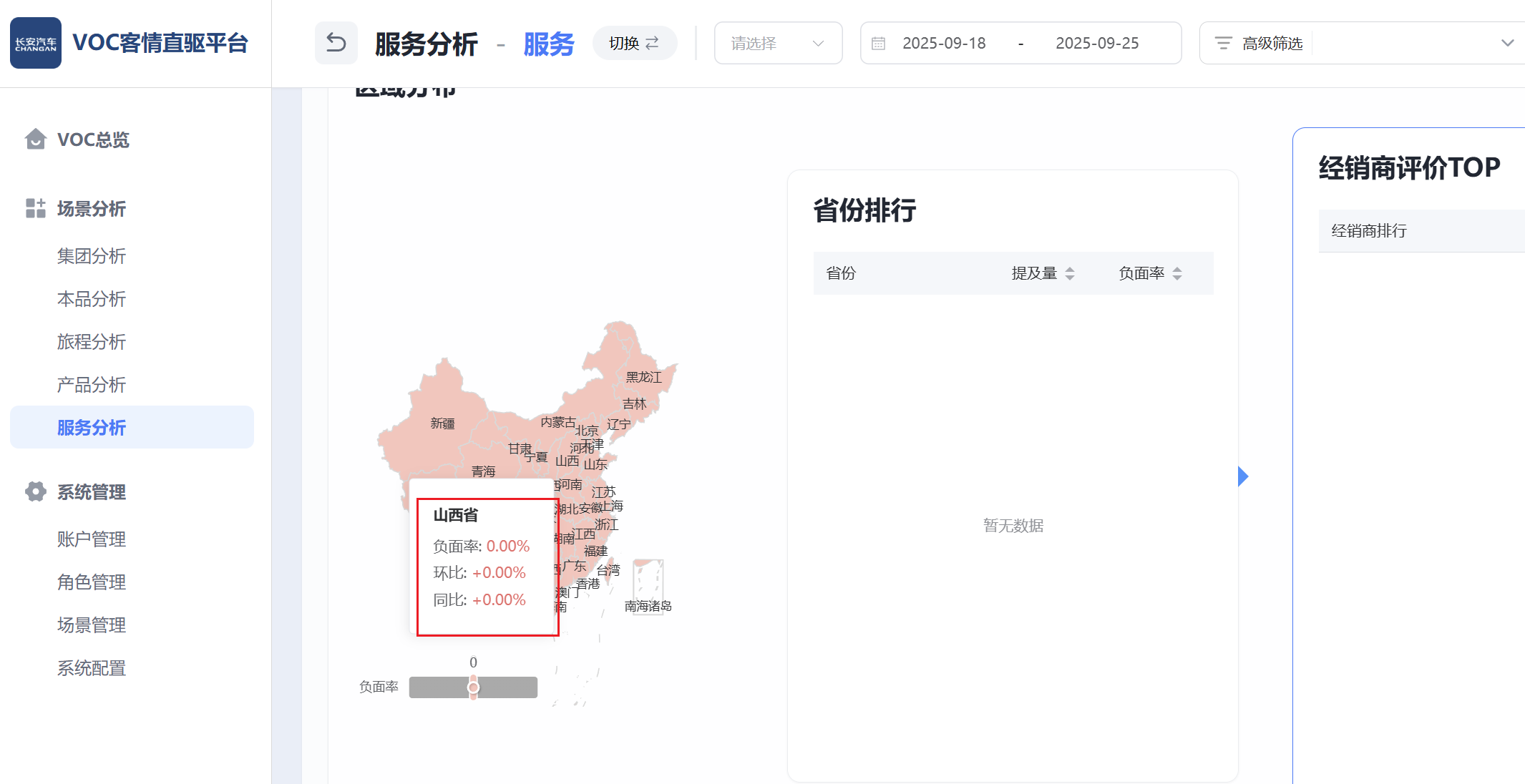Open 账户管理 page
This screenshot has height=784, width=1525.
[92, 539]
